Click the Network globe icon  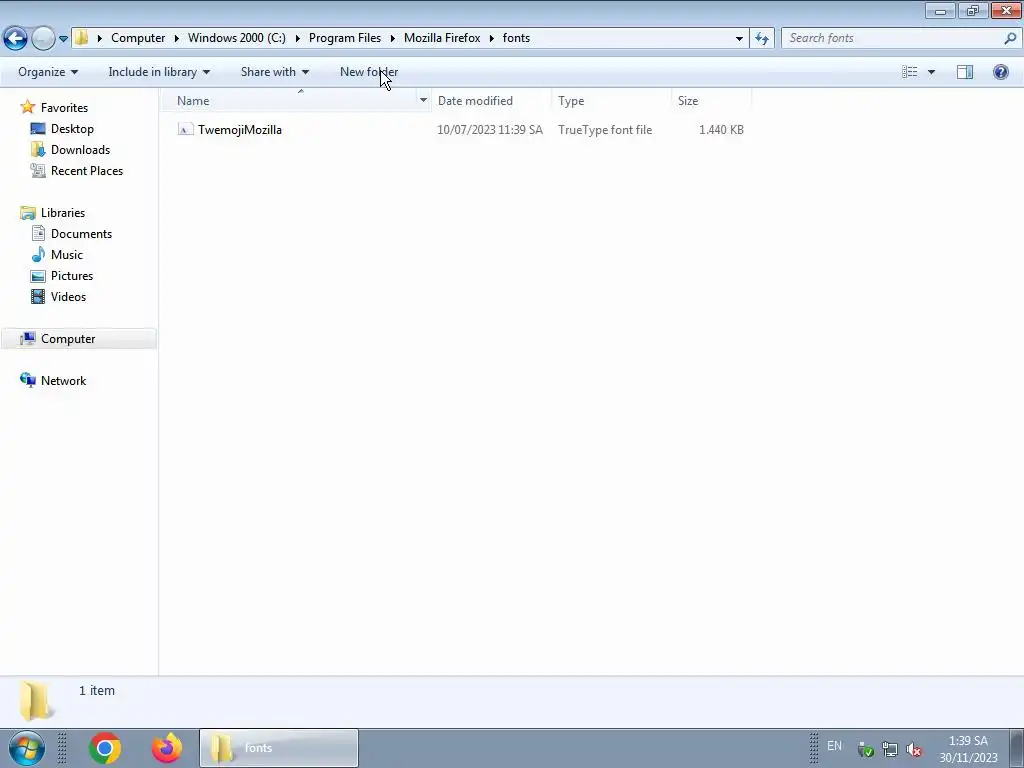tap(27, 380)
